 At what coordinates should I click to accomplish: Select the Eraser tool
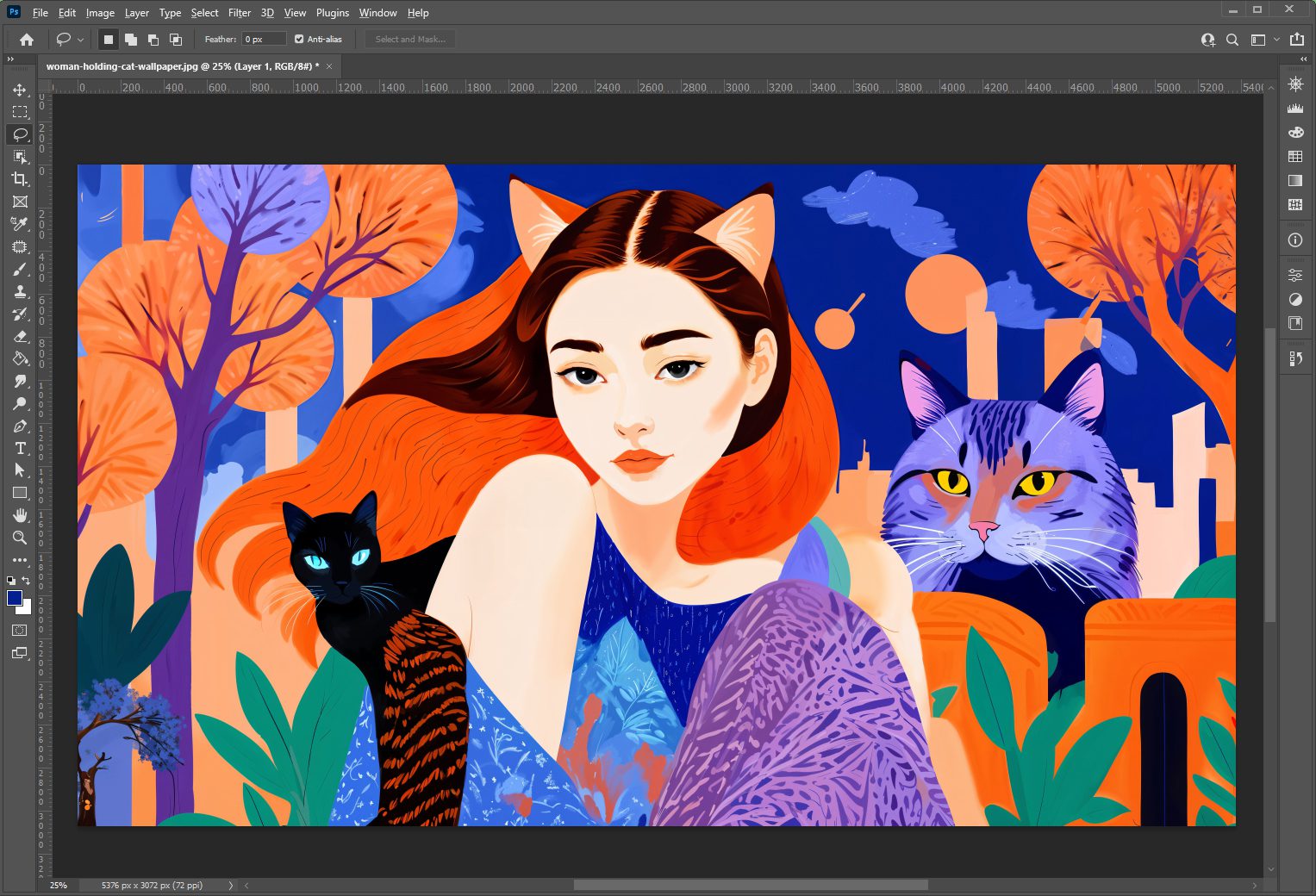(x=20, y=337)
